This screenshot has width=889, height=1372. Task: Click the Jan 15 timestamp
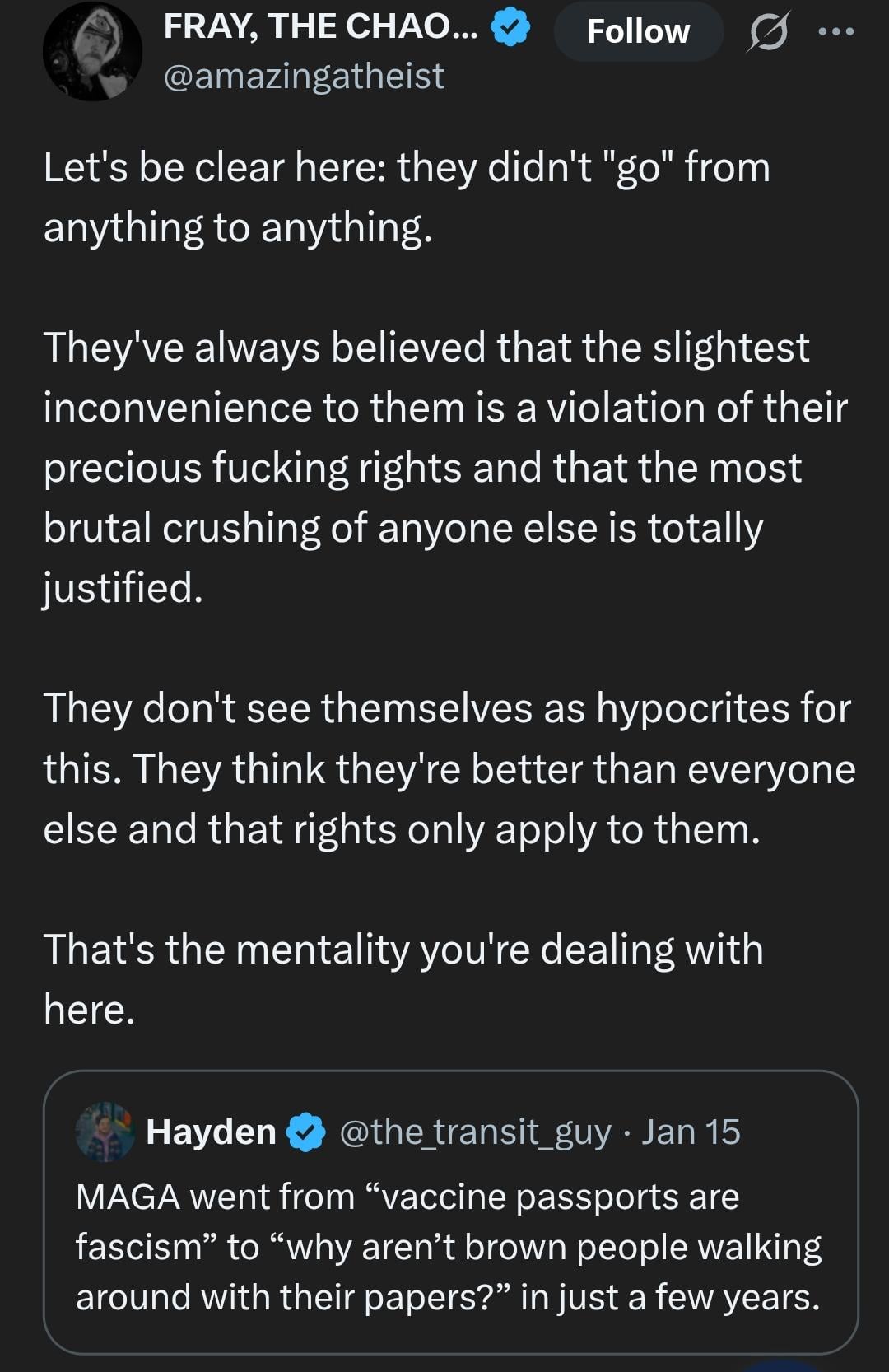pyautogui.click(x=691, y=1132)
